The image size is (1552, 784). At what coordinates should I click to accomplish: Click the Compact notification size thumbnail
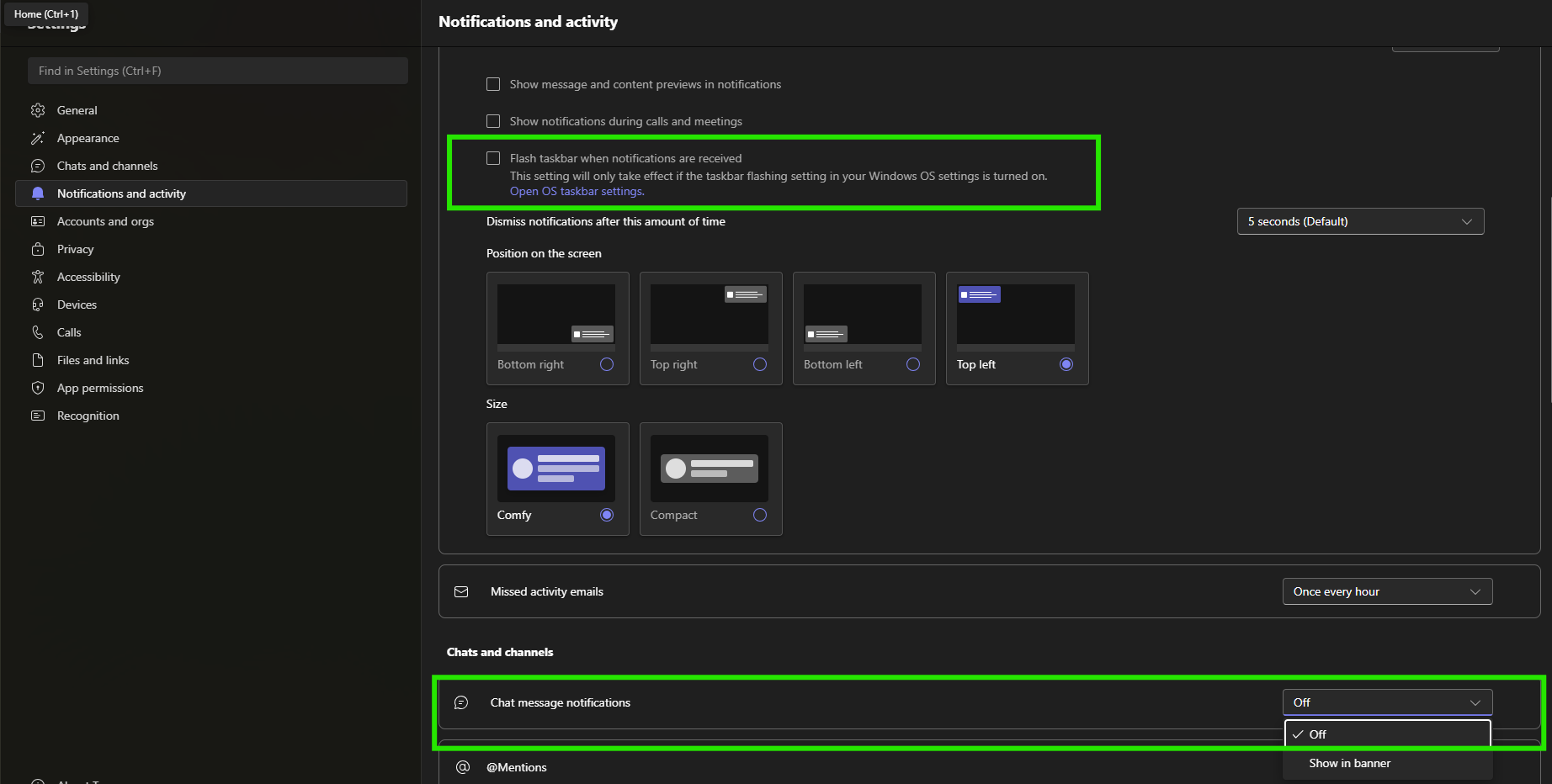click(710, 469)
